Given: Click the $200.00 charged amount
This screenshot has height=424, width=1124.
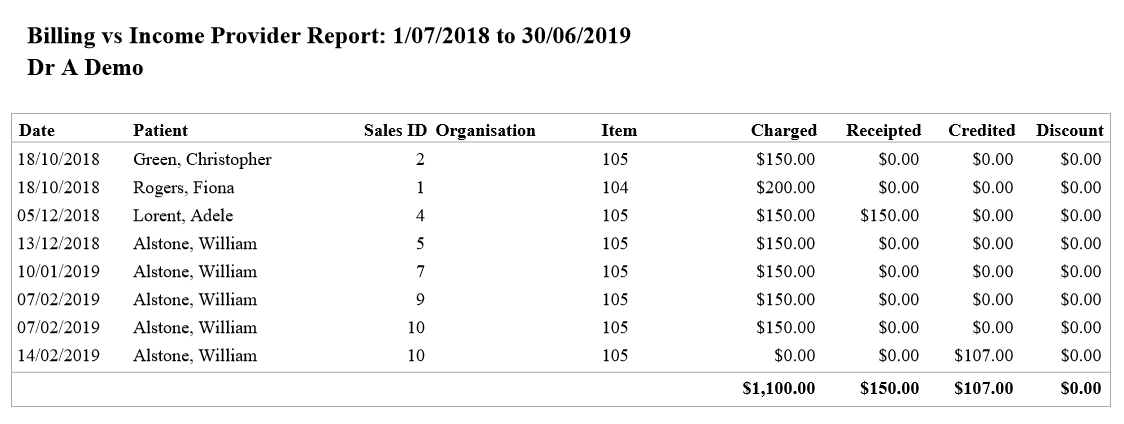Looking at the screenshot, I should coord(785,187).
